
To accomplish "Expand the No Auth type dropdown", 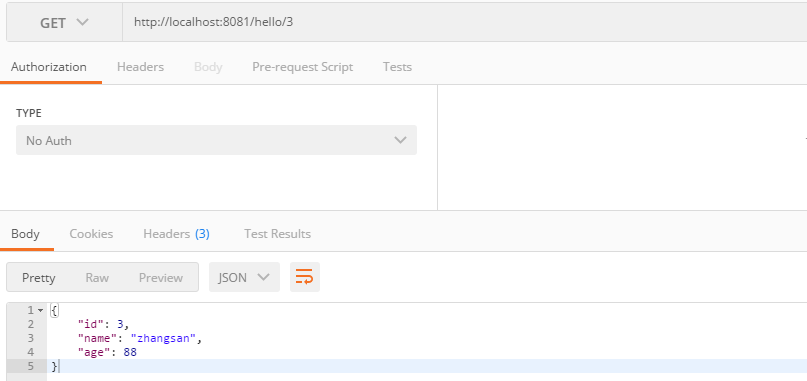I will (x=216, y=140).
